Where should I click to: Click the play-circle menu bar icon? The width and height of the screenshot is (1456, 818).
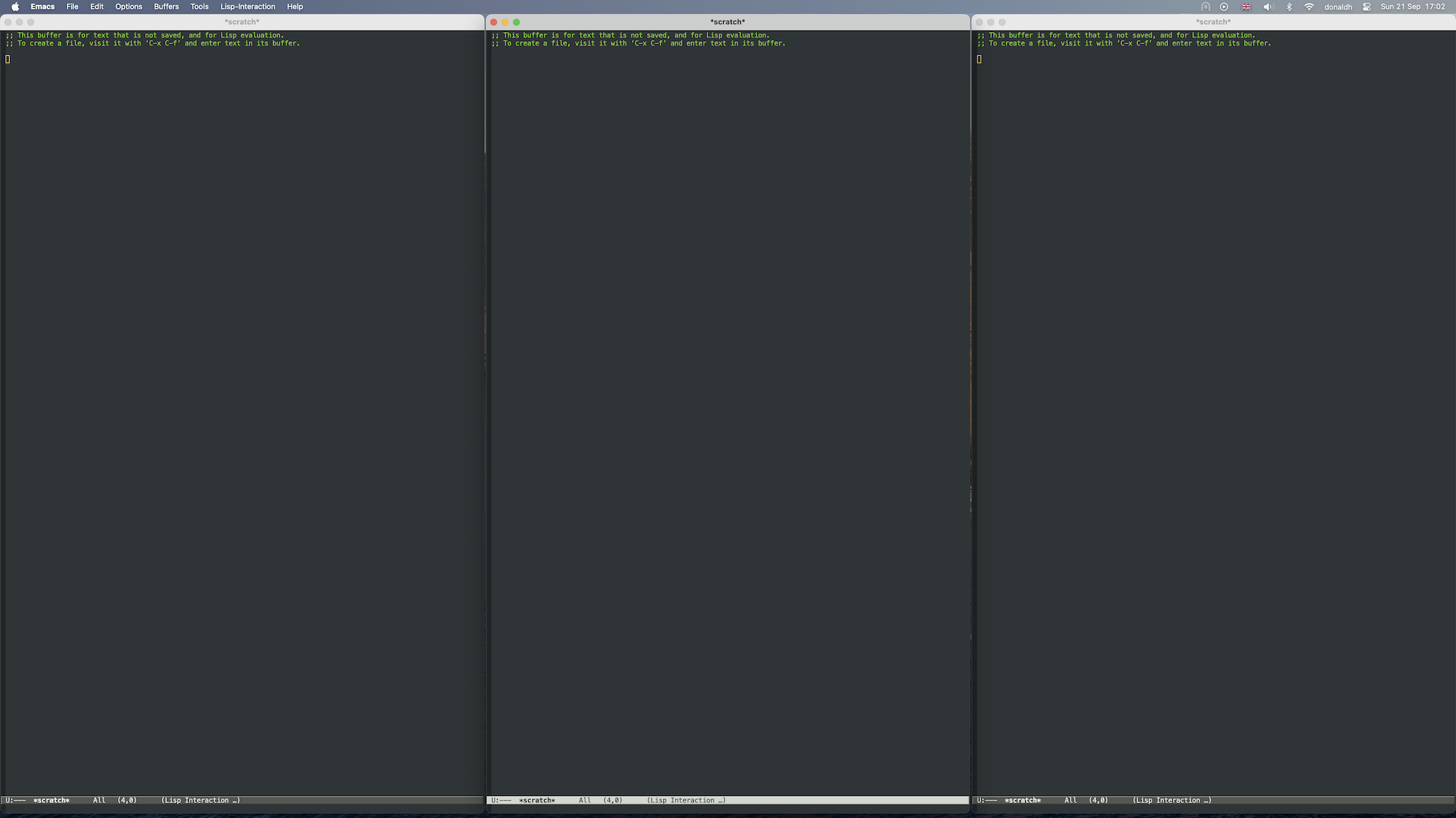click(x=1224, y=6)
